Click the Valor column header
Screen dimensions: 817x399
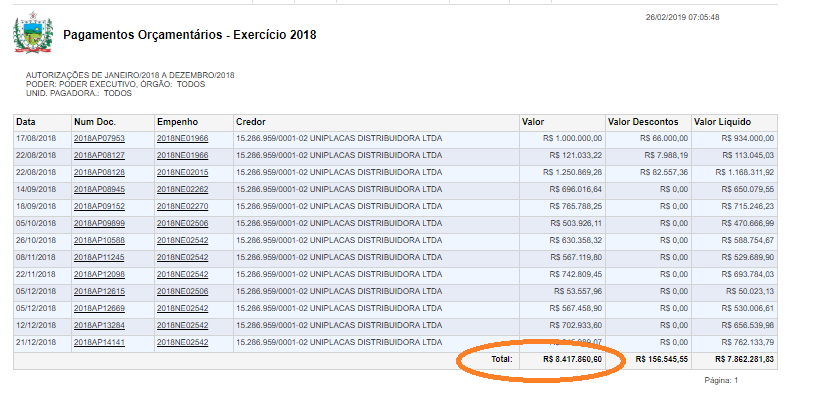pyautogui.click(x=562, y=122)
